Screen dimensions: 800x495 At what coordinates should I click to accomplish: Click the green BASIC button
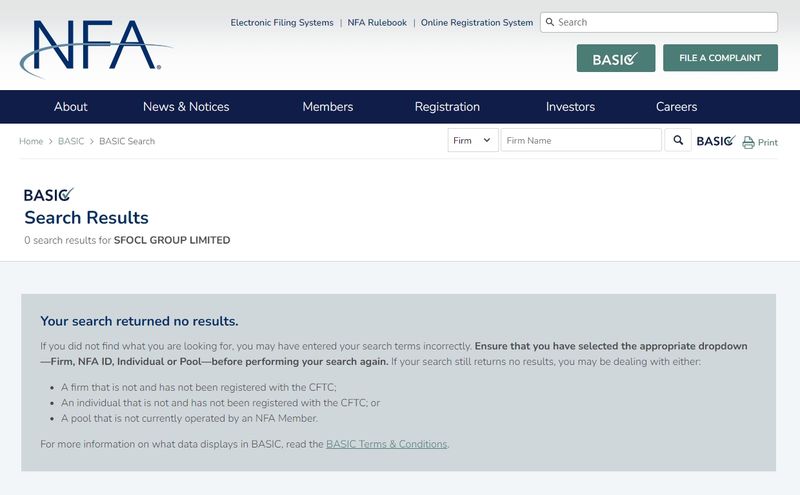tap(616, 58)
